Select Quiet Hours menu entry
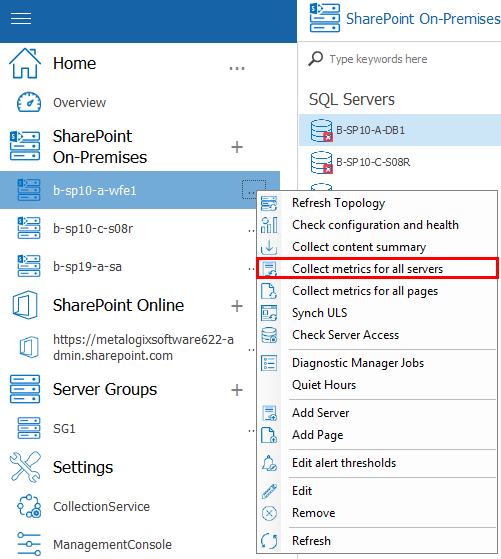The image size is (501, 559). (x=377, y=385)
